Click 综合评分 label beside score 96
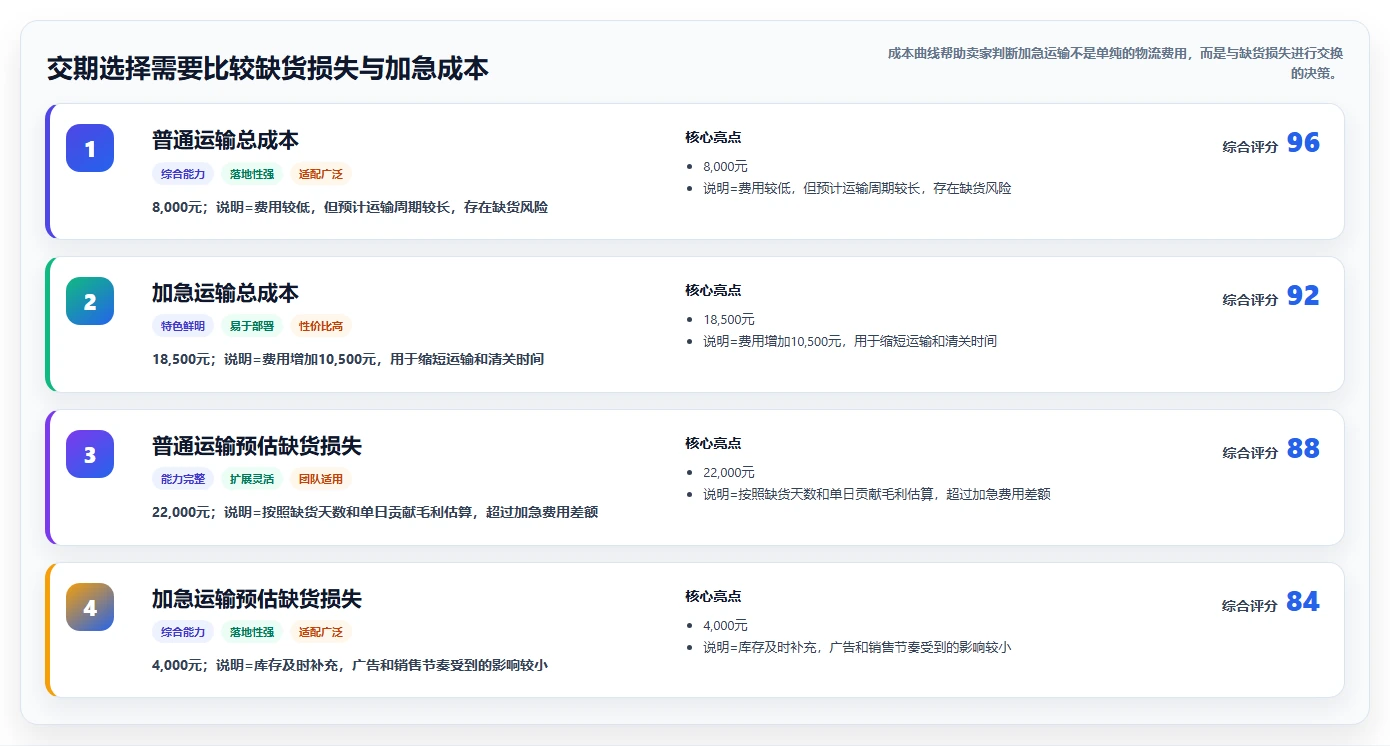This screenshot has width=1390, height=746. 1250,147
